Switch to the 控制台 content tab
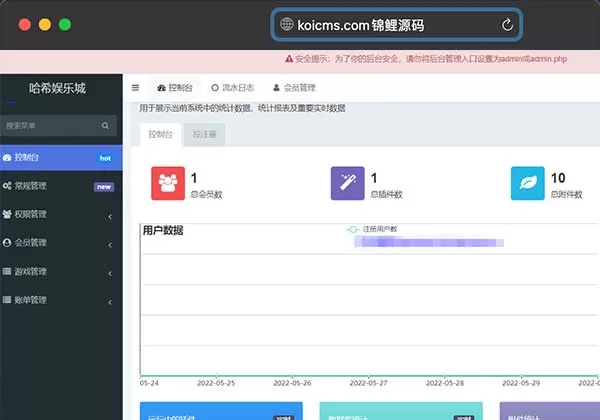 point(160,134)
